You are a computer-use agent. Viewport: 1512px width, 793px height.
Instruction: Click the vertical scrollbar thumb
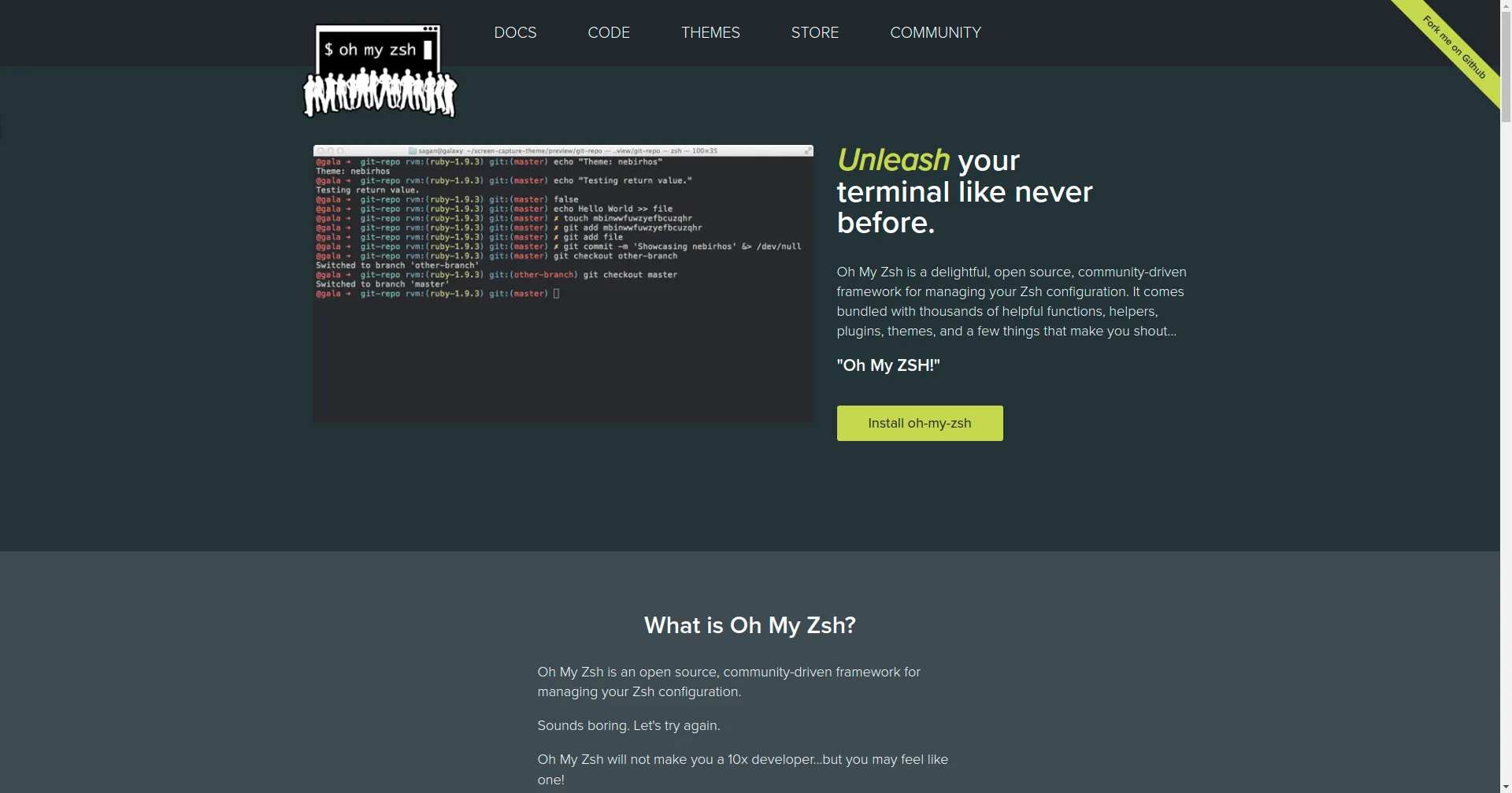(x=1506, y=67)
